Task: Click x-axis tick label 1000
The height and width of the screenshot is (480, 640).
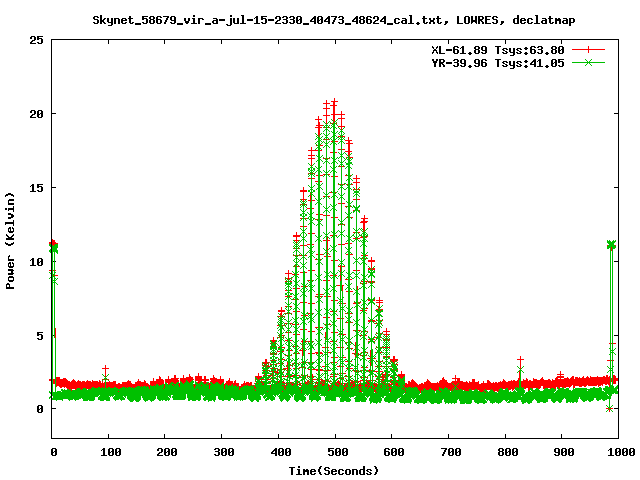Action: tap(622, 452)
